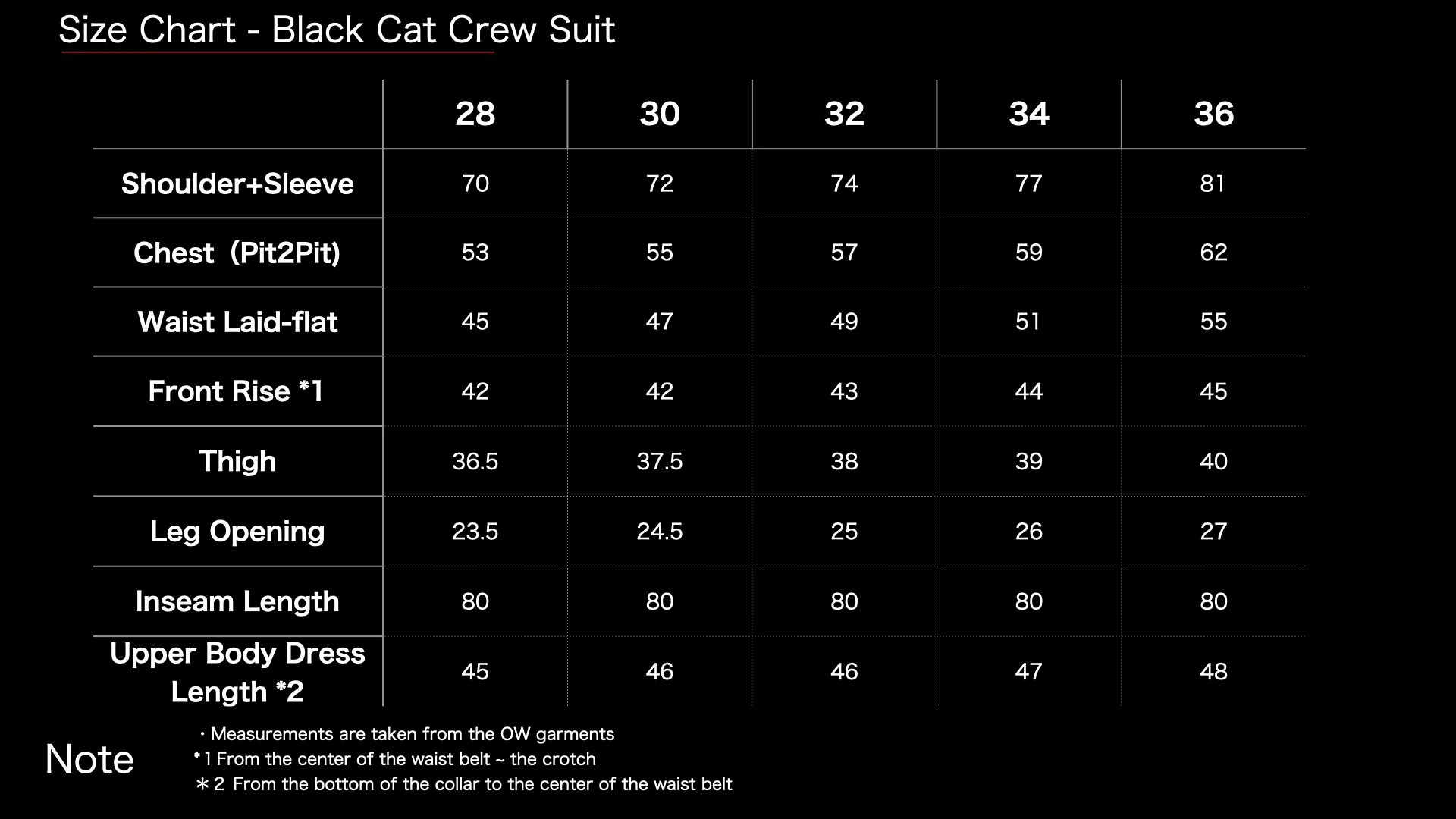The image size is (1456, 819).
Task: Click the size 34 column header
Action: click(1029, 114)
